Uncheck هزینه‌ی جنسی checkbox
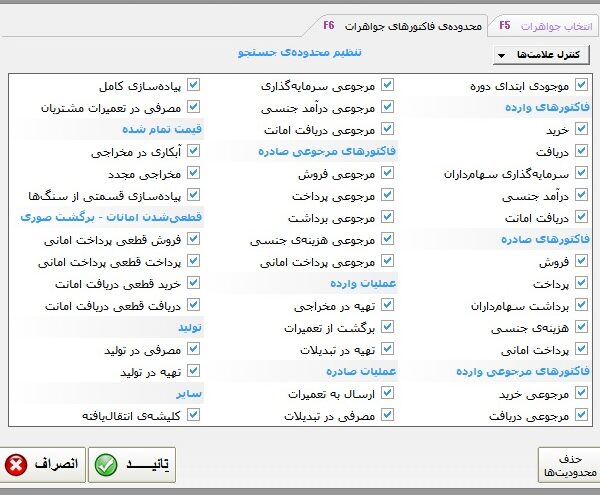Screen dimensions: 600x495 click(x=581, y=327)
